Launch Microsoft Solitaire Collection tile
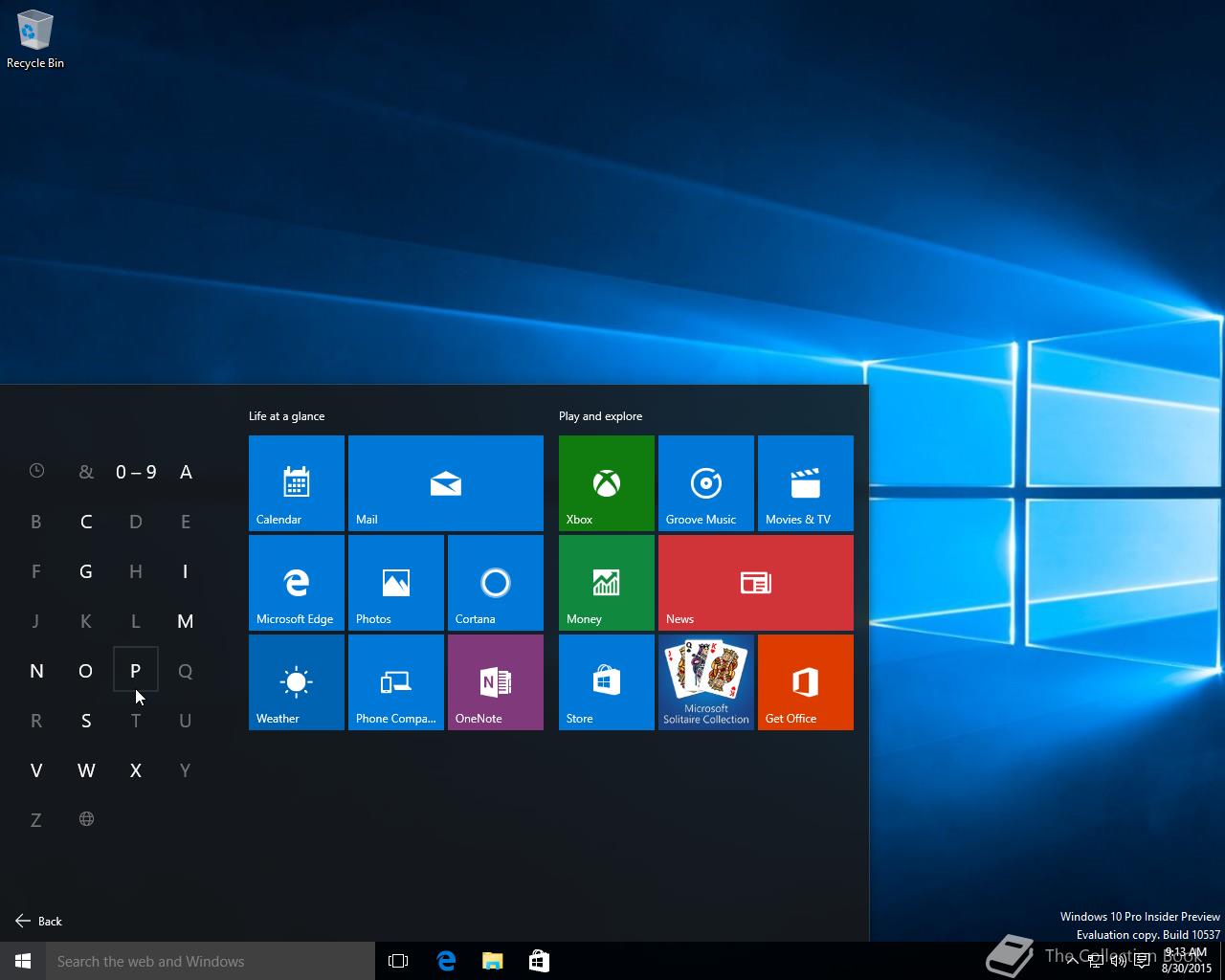The height and width of the screenshot is (980, 1225). click(x=706, y=682)
